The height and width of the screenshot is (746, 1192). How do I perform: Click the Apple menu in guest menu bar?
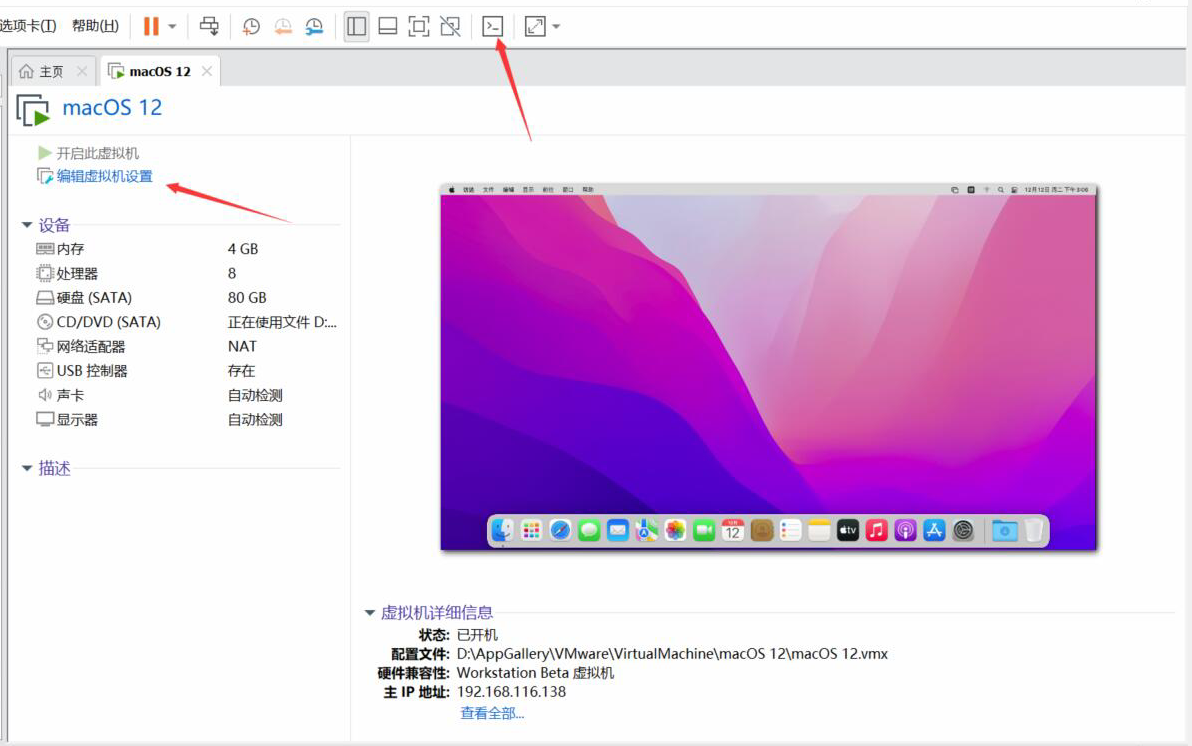pyautogui.click(x=451, y=189)
